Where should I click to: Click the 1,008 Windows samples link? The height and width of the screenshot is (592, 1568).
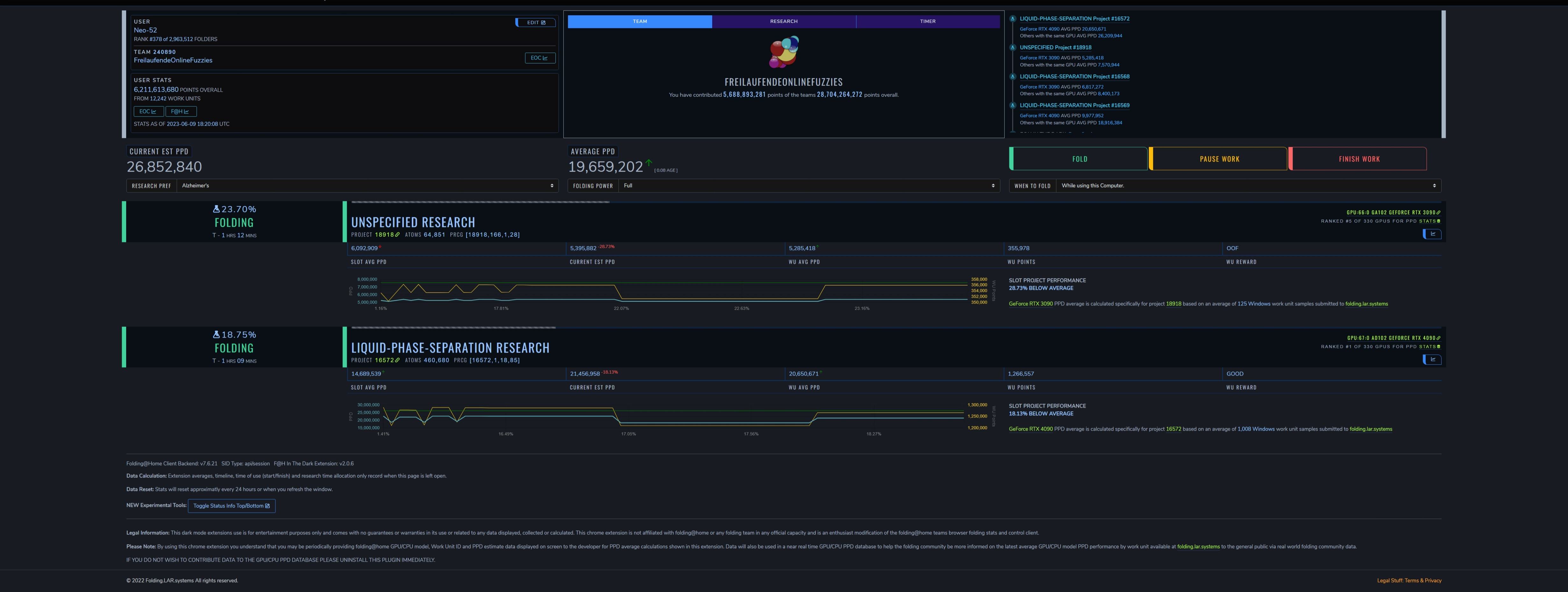tap(1256, 429)
